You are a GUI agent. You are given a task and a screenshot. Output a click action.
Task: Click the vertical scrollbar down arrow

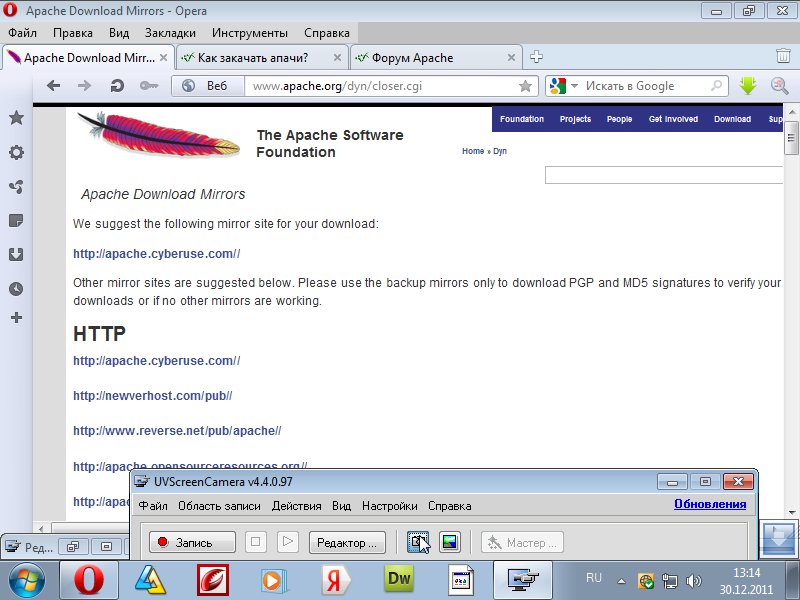(x=791, y=512)
